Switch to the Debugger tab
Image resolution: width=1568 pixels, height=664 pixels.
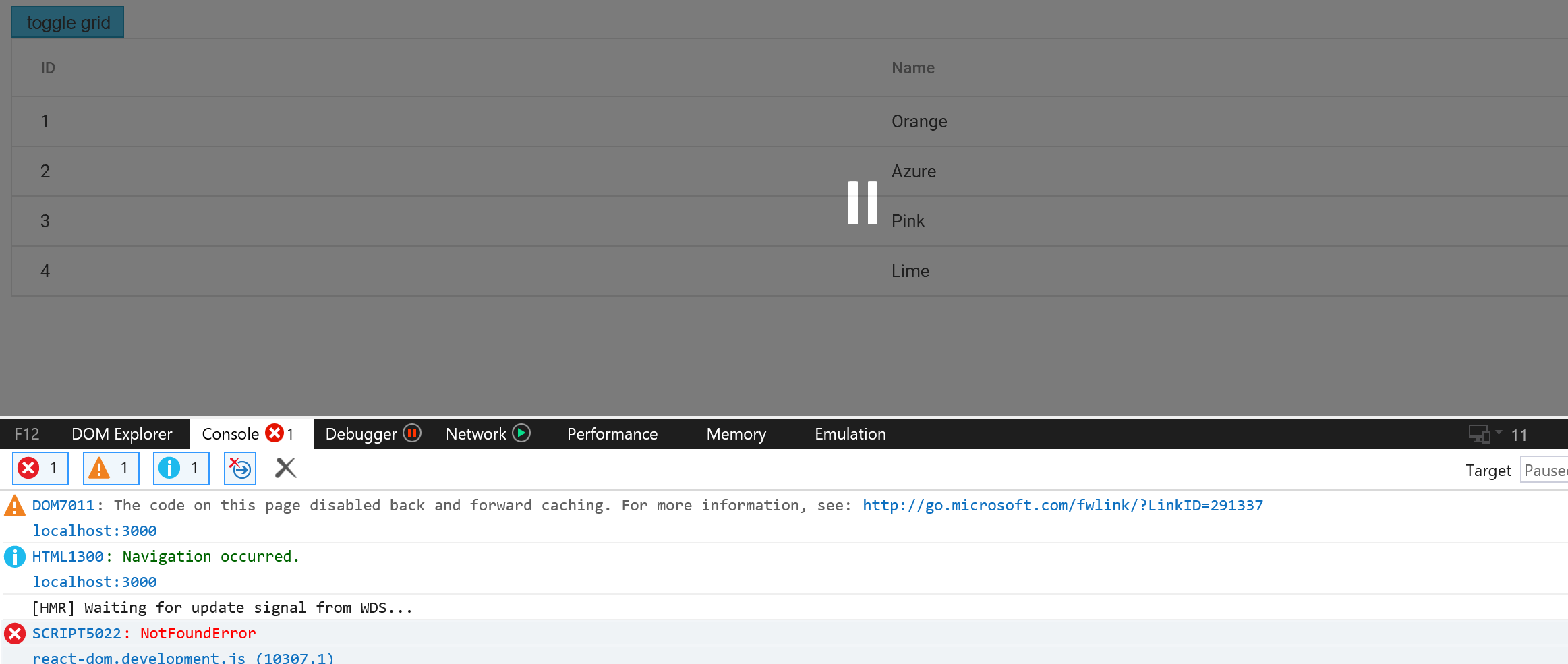pos(362,434)
